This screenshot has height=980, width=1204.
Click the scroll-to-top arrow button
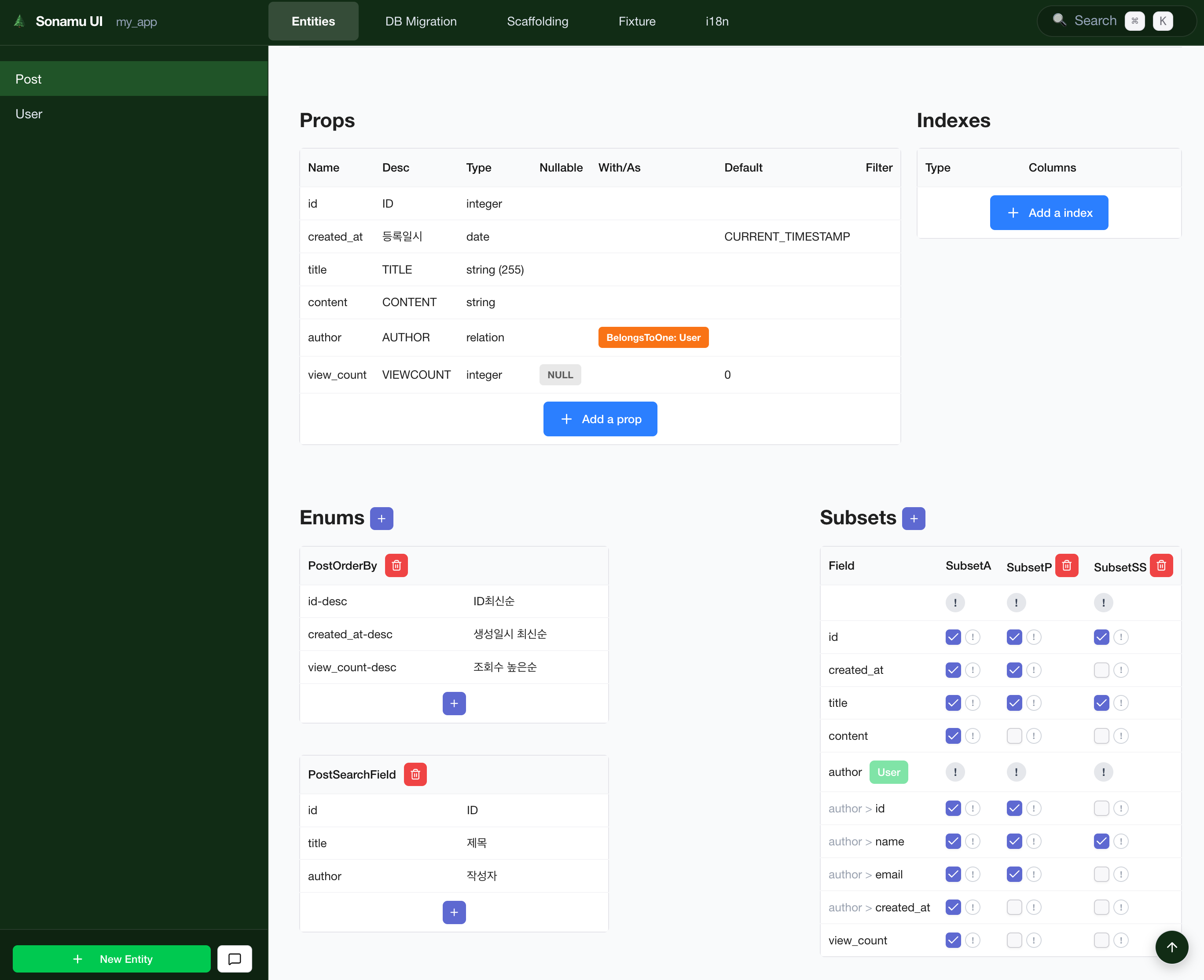coord(1171,947)
